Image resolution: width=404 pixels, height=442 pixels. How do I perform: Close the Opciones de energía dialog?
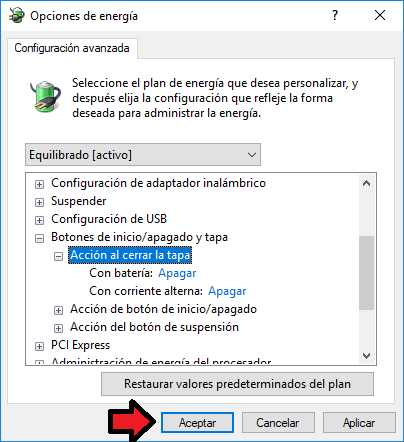[380, 15]
